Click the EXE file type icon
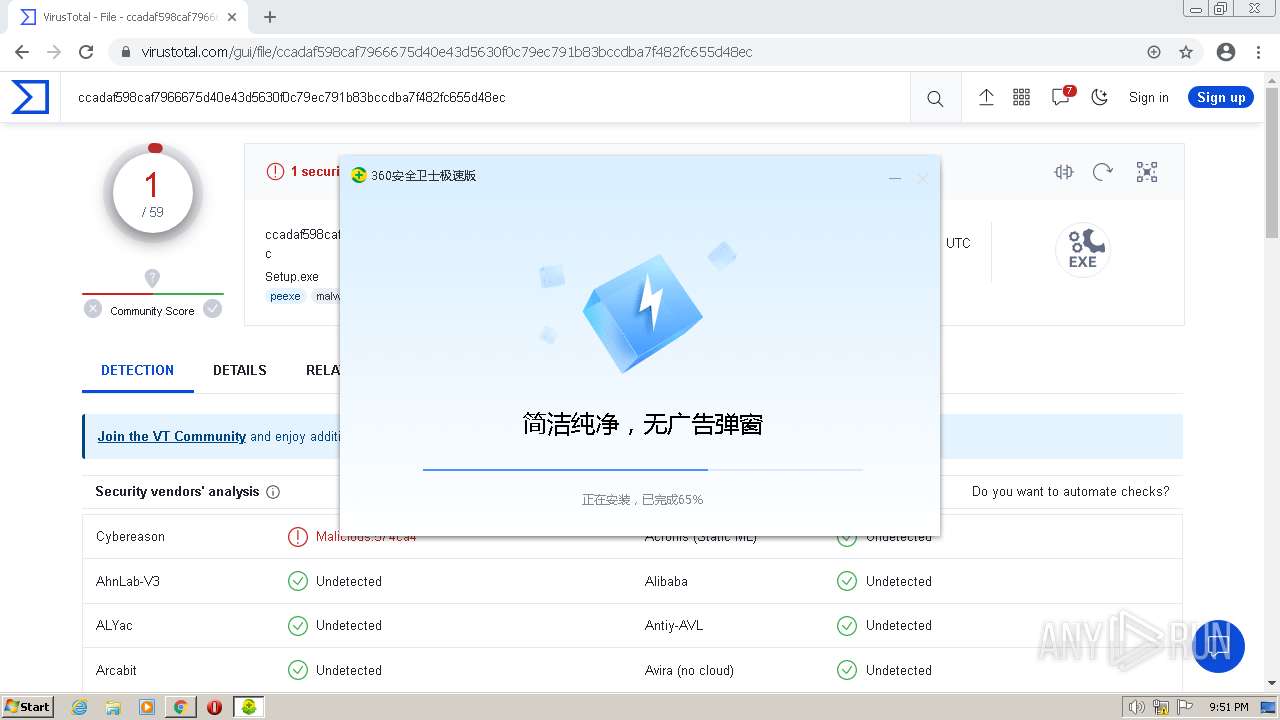The image size is (1280, 720). pos(1083,249)
